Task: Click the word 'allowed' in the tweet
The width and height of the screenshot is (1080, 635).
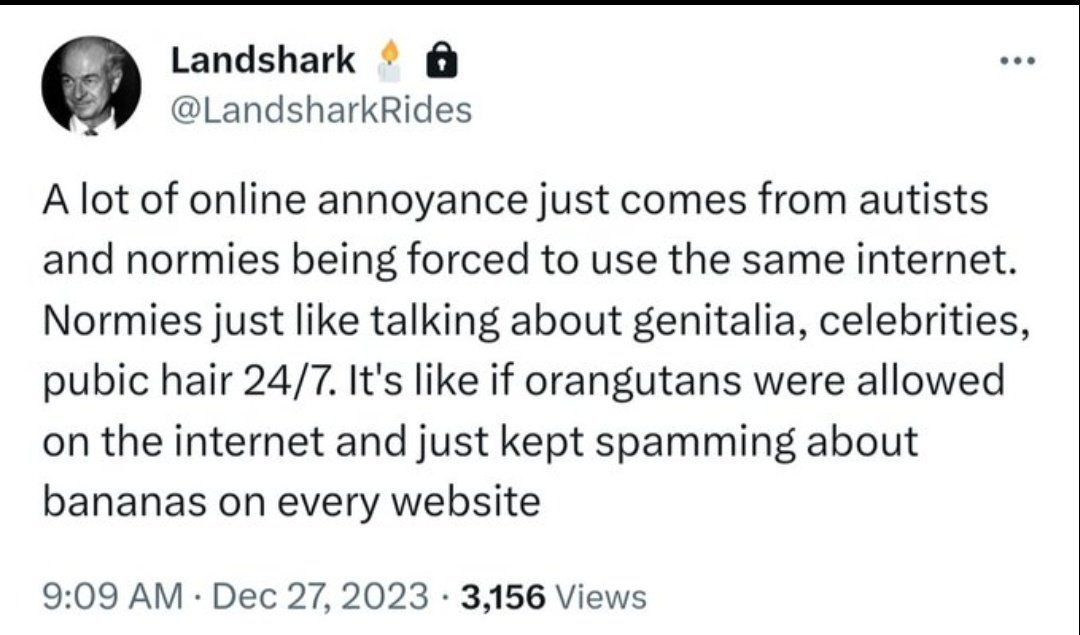Action: 926,381
